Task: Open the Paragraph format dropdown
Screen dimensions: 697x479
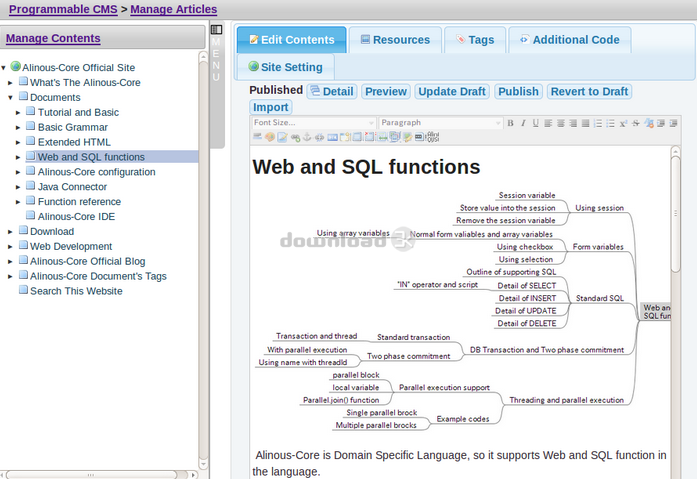Action: click(x=441, y=123)
